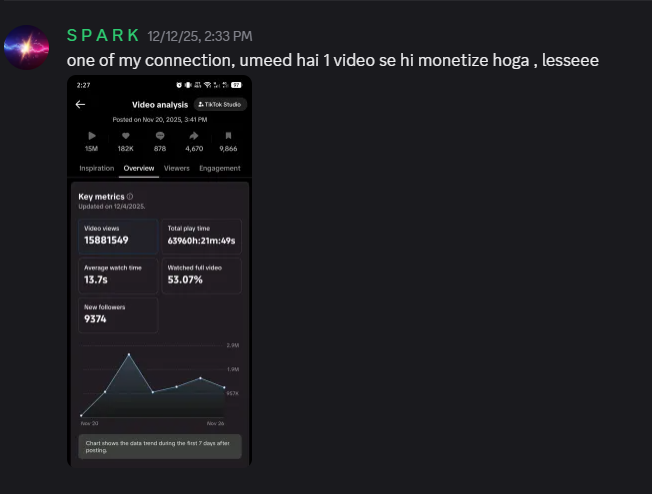
Task: Select the Video views metric card
Action: pos(118,236)
